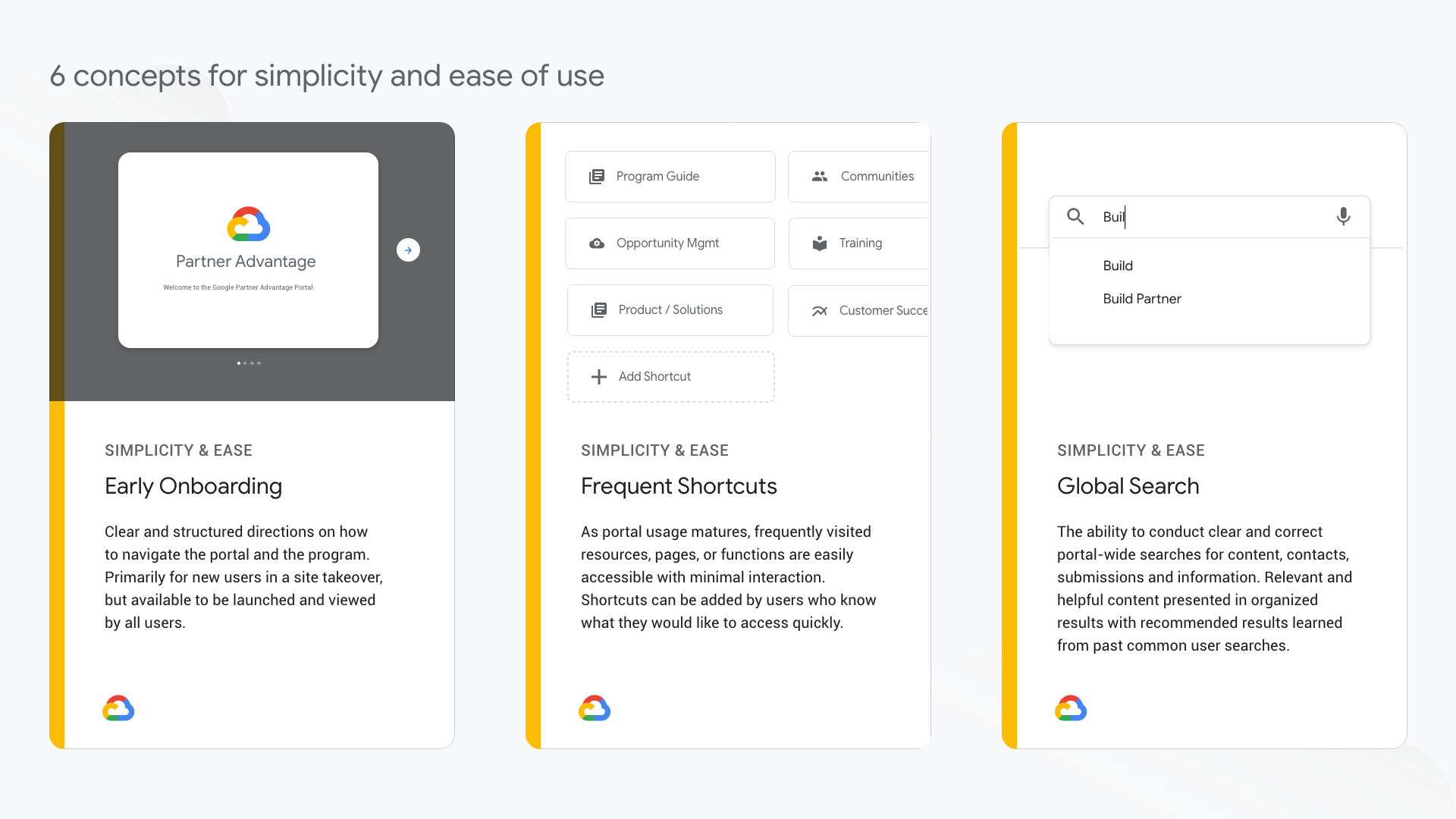
Task: Click the Customer Success trend icon
Action: (820, 311)
